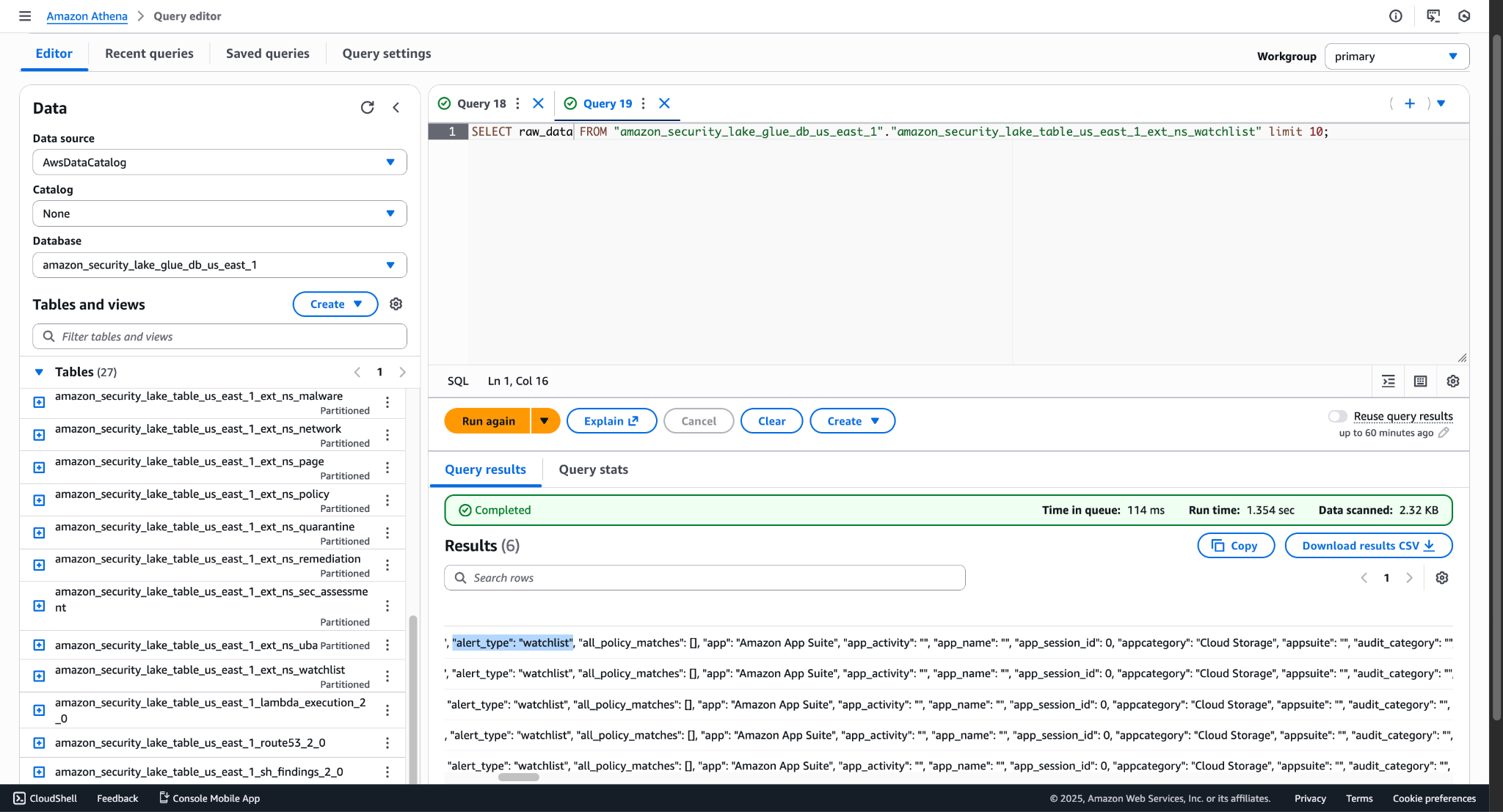This screenshot has height=812, width=1503.
Task: Open actions menu for route53_2_0 table
Action: click(387, 743)
